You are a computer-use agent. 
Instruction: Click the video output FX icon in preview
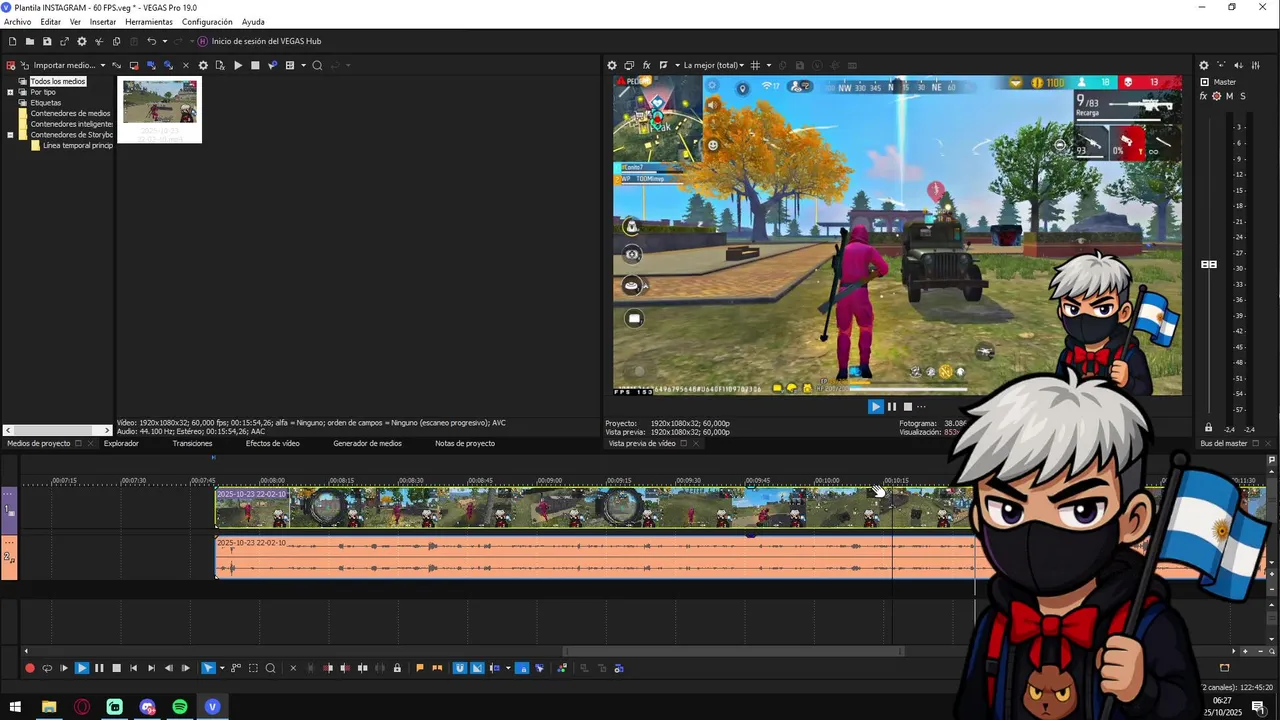[647, 65]
